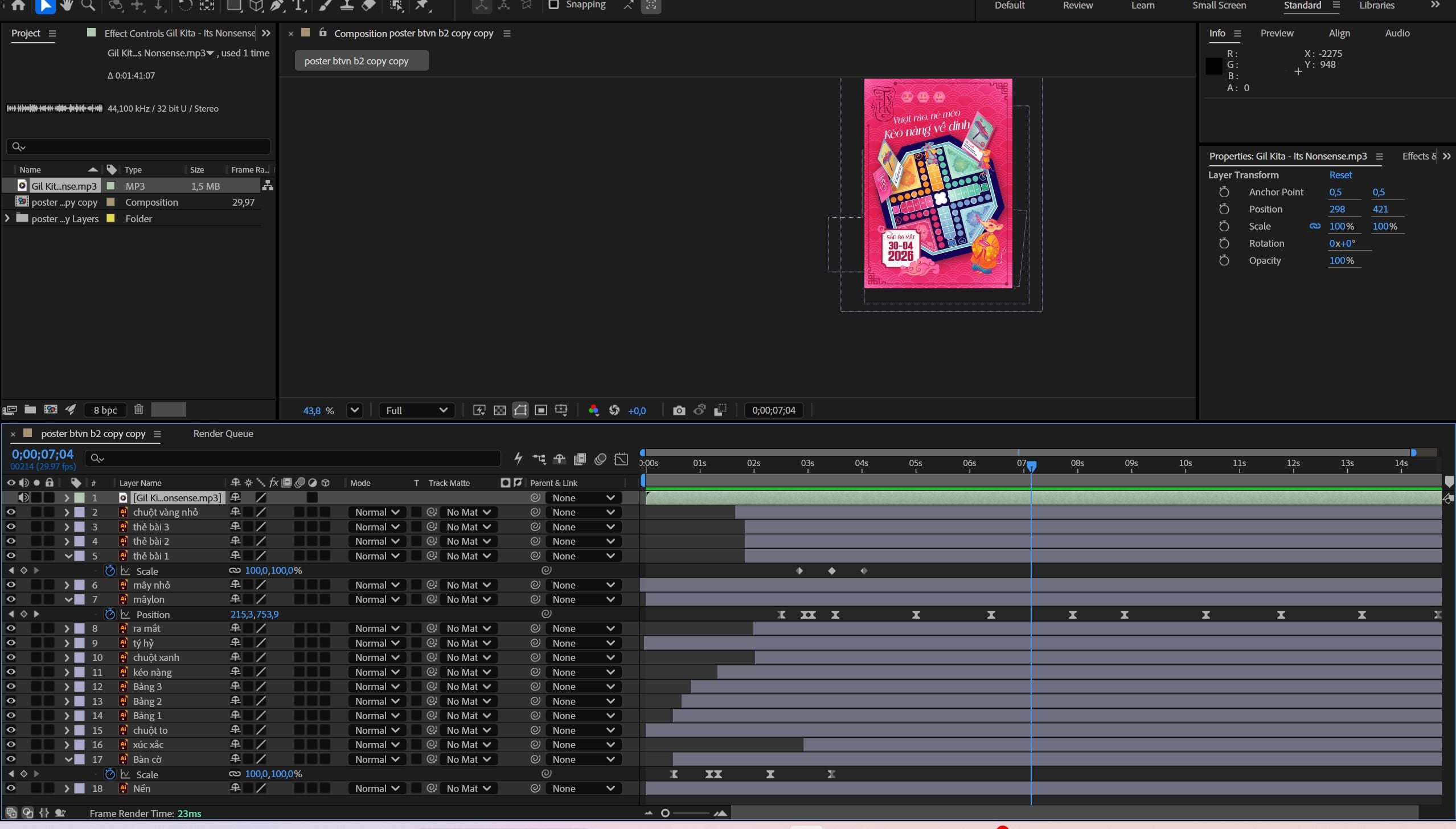Click the poster btvn b2 copy copy breadcrumb
The height and width of the screenshot is (829, 1456).
click(362, 61)
